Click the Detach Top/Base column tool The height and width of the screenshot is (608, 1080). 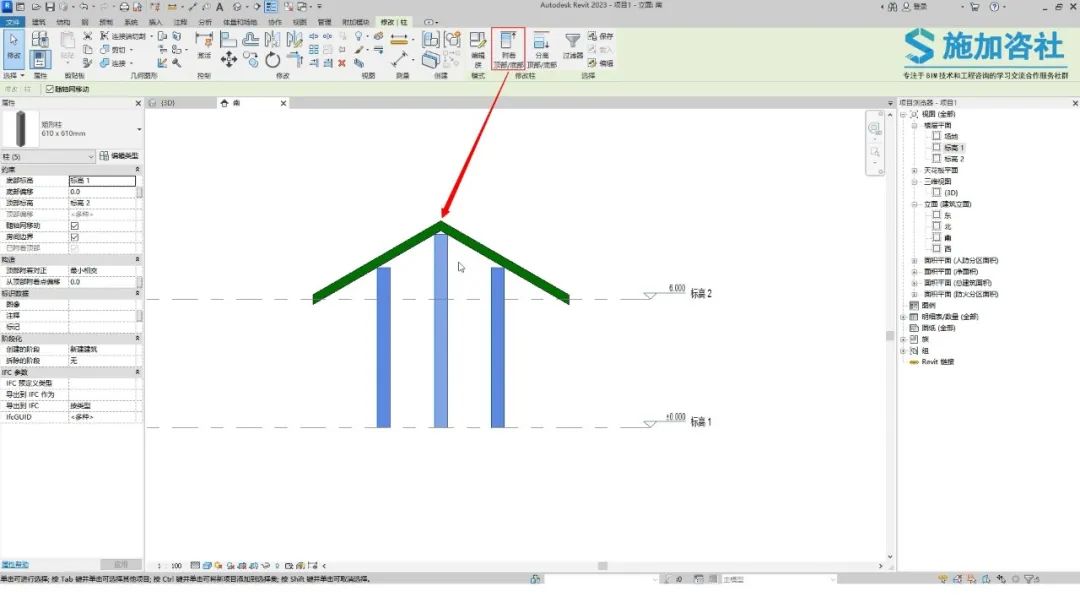pos(542,49)
